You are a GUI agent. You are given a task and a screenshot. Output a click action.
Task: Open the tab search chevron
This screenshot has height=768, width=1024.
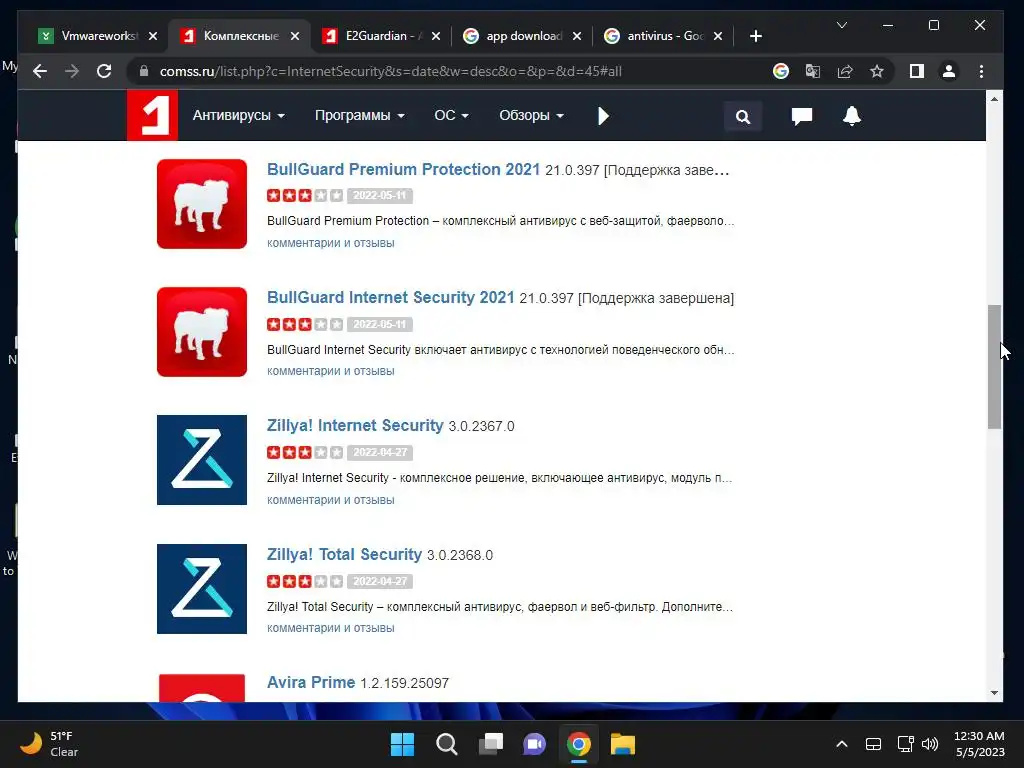pos(842,25)
